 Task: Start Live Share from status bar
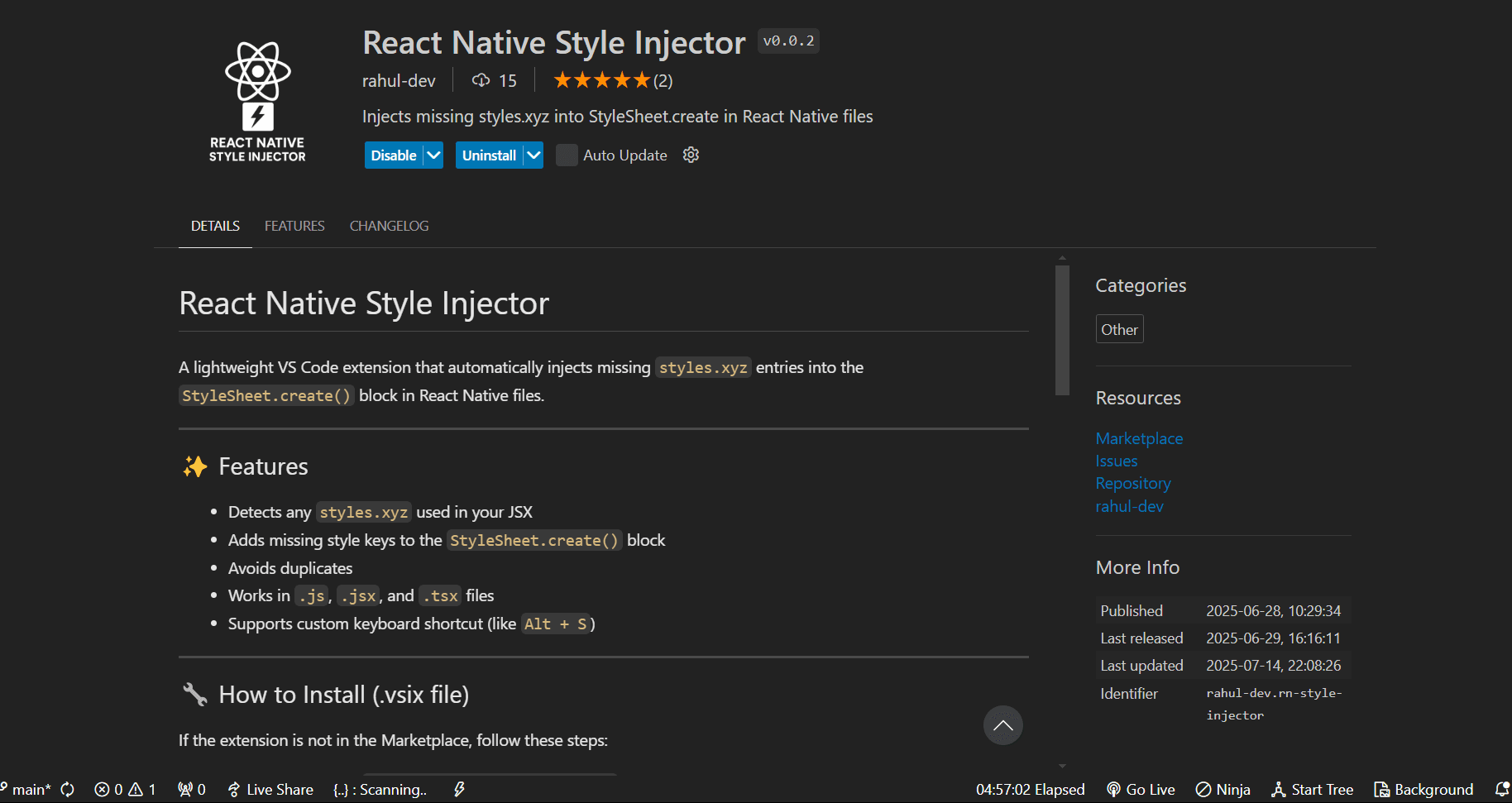click(270, 790)
